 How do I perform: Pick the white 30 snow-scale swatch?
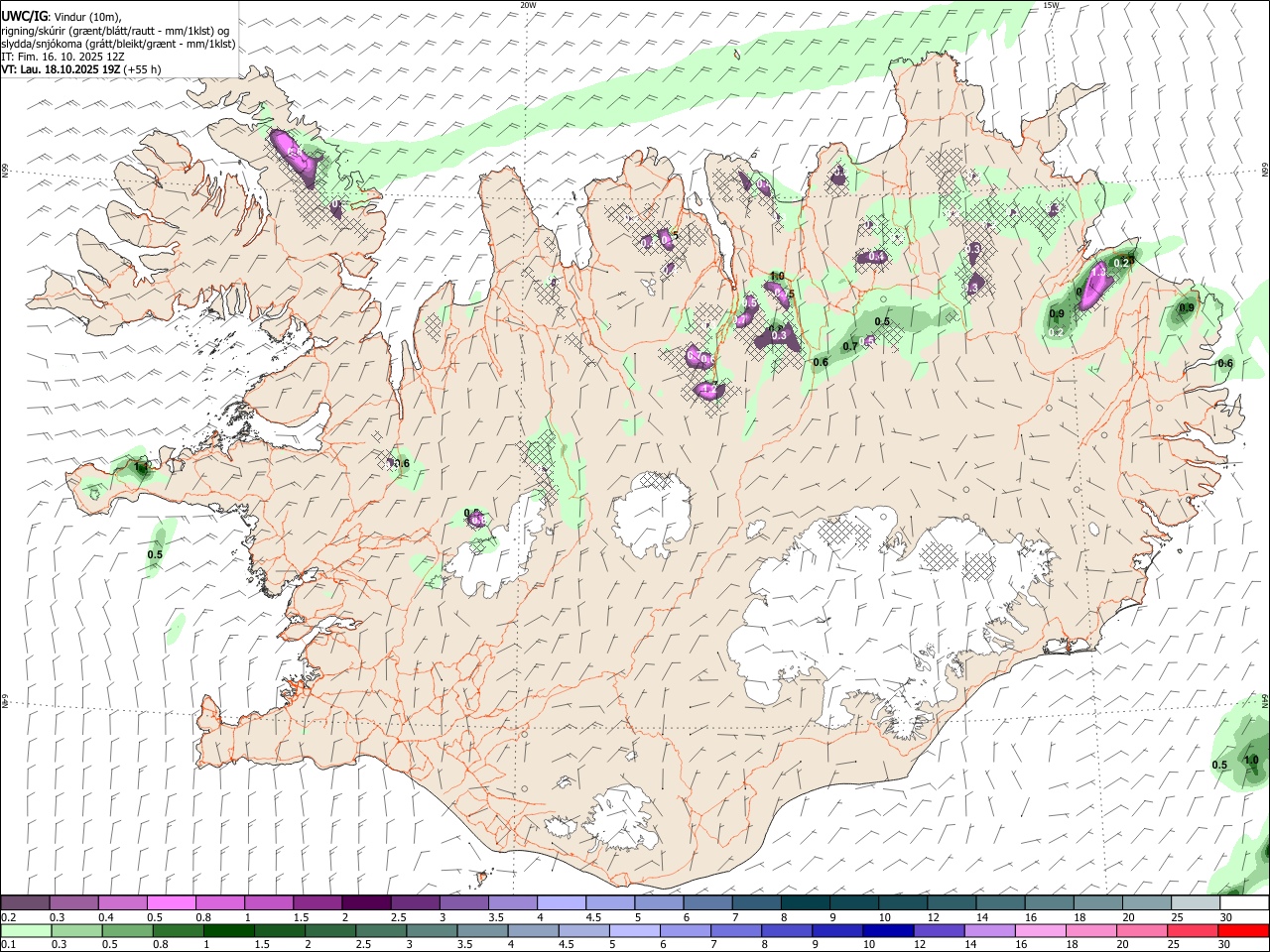[x=1244, y=903]
